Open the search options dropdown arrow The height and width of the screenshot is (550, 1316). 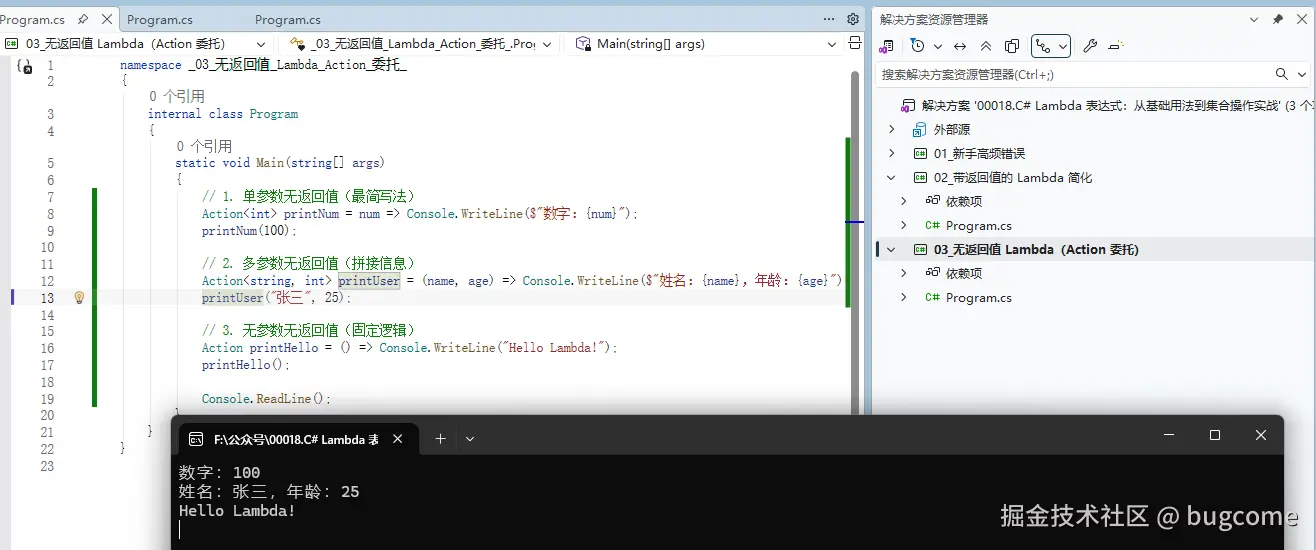(x=1302, y=74)
